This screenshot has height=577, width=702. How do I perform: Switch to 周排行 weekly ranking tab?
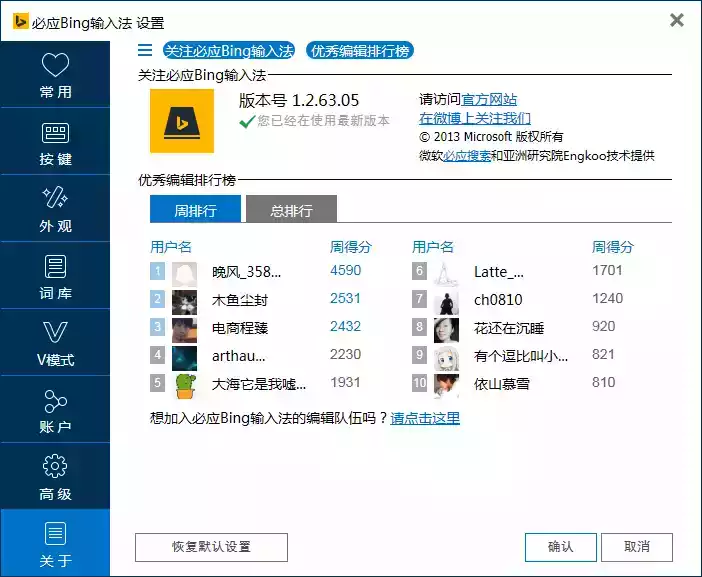195,209
